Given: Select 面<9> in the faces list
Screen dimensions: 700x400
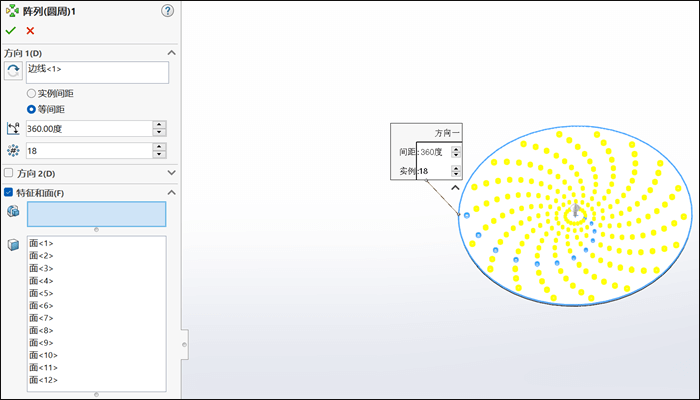Looking at the screenshot, I should click(x=41, y=343).
